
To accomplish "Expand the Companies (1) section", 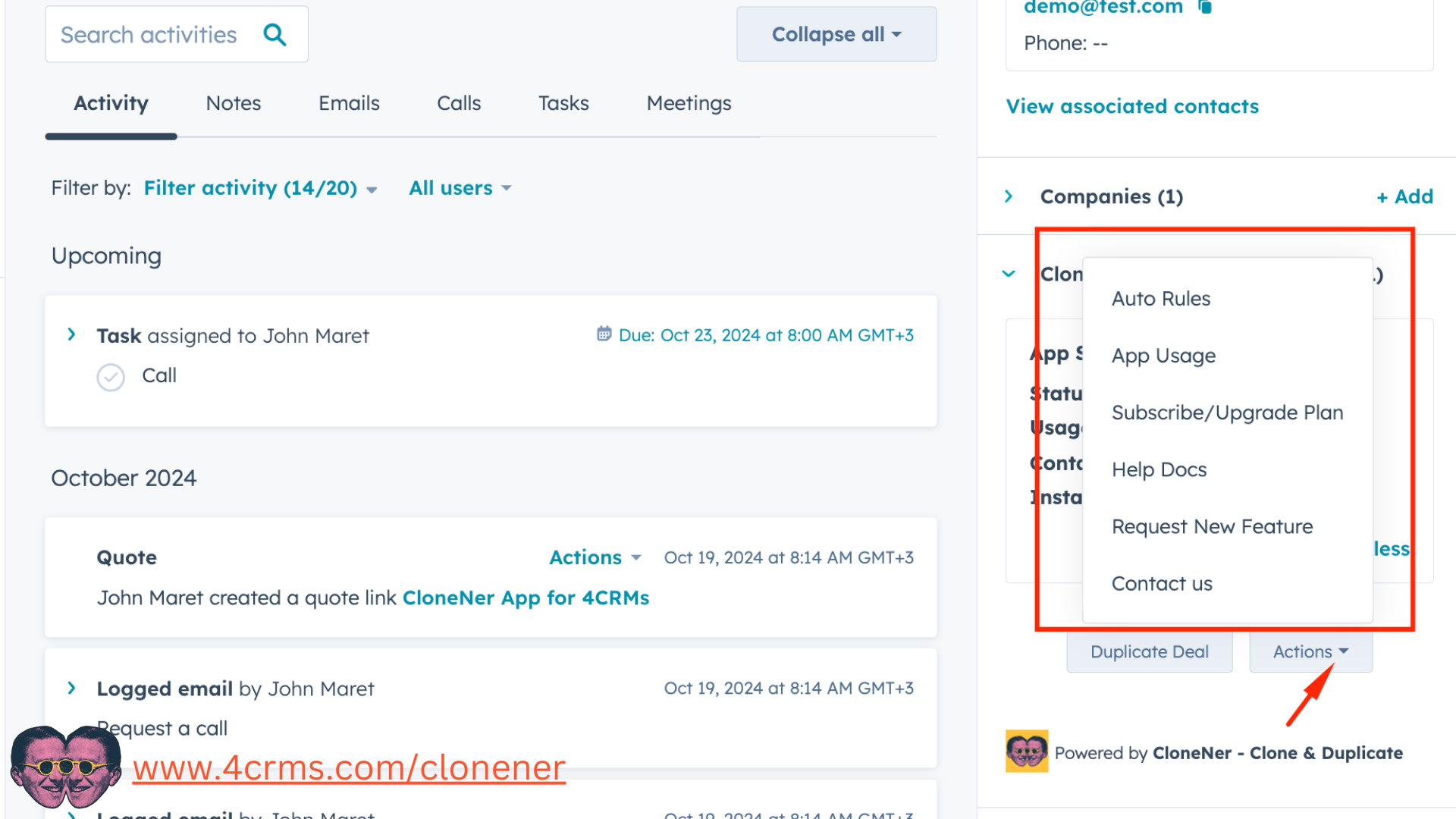I will coord(1009,196).
